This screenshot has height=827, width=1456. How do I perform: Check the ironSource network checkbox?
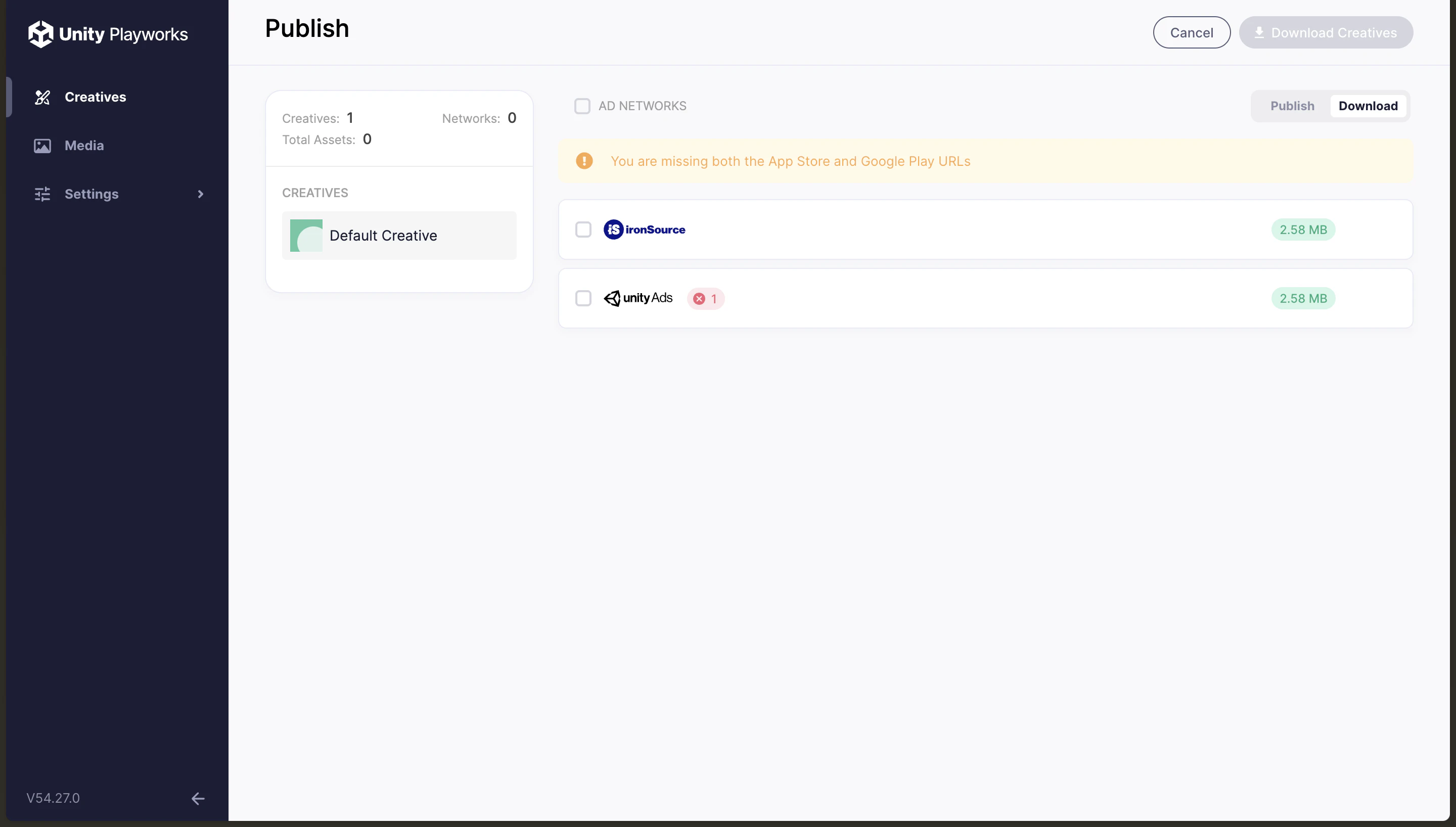click(583, 229)
